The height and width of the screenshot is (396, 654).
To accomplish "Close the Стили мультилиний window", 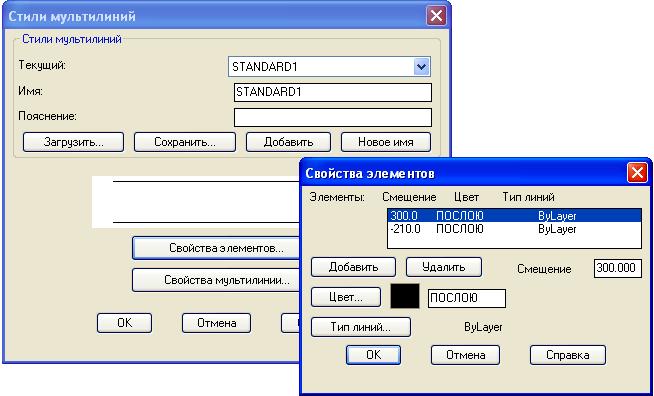I will (x=436, y=16).
